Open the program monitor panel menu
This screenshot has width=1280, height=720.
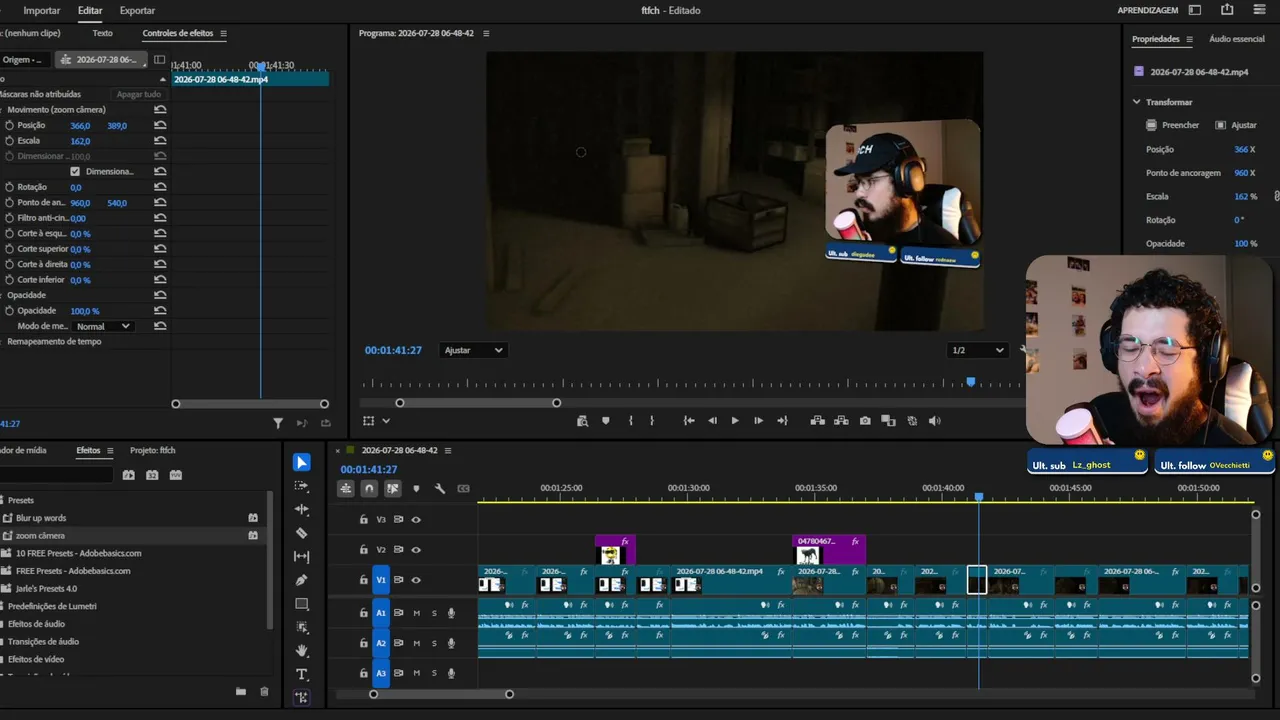point(486,33)
